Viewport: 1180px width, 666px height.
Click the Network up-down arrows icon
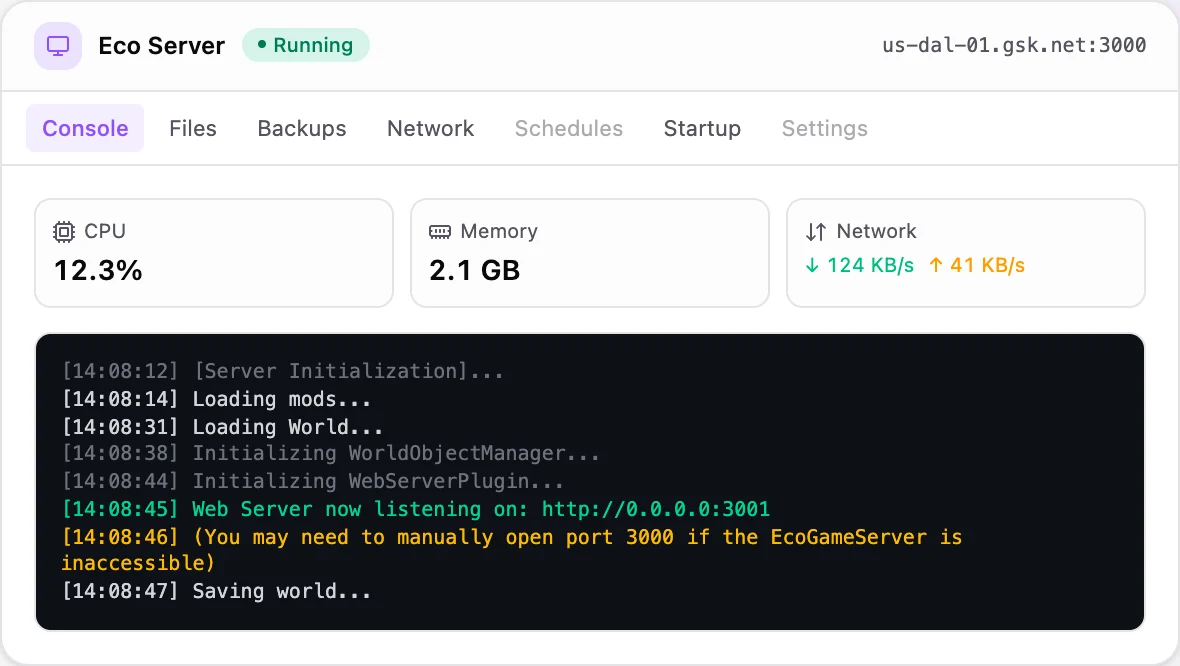tap(816, 232)
